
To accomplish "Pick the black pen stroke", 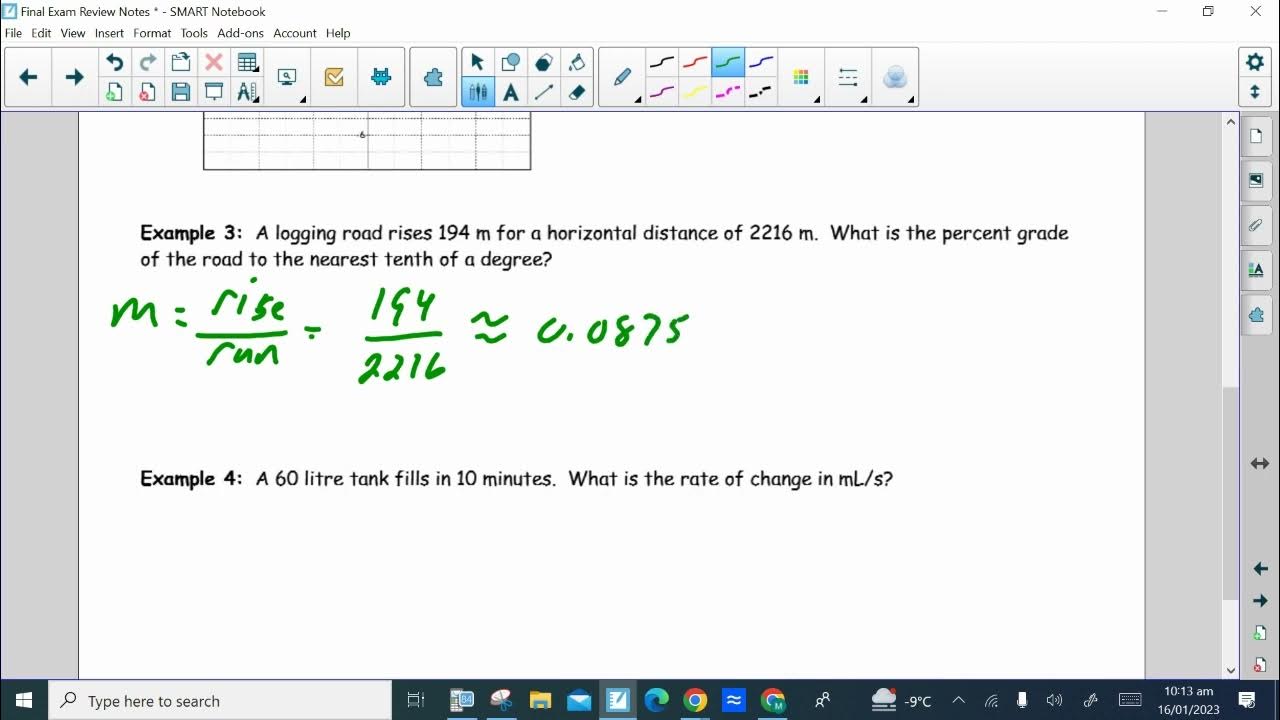I will pyautogui.click(x=662, y=63).
